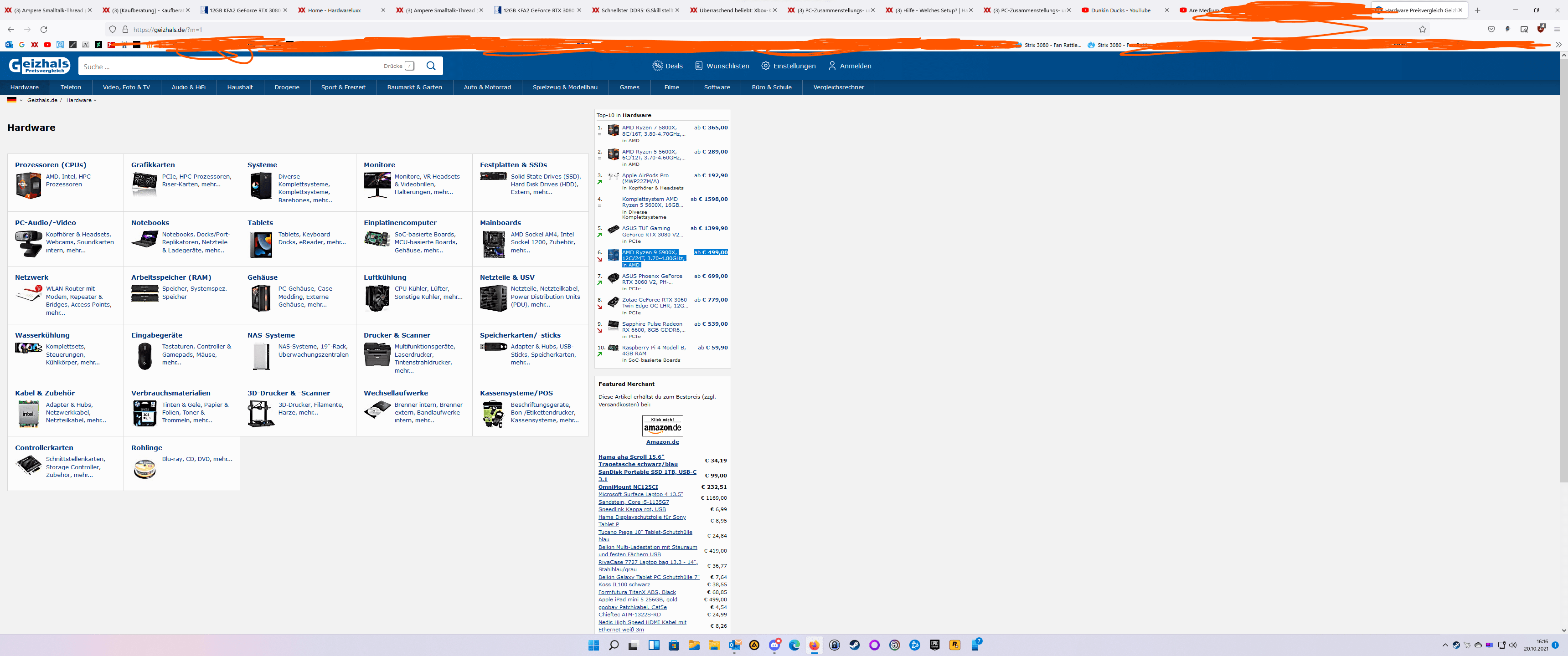Open the 3D-Drucker & -Scanner category link
The image size is (1568, 656).
(x=289, y=393)
